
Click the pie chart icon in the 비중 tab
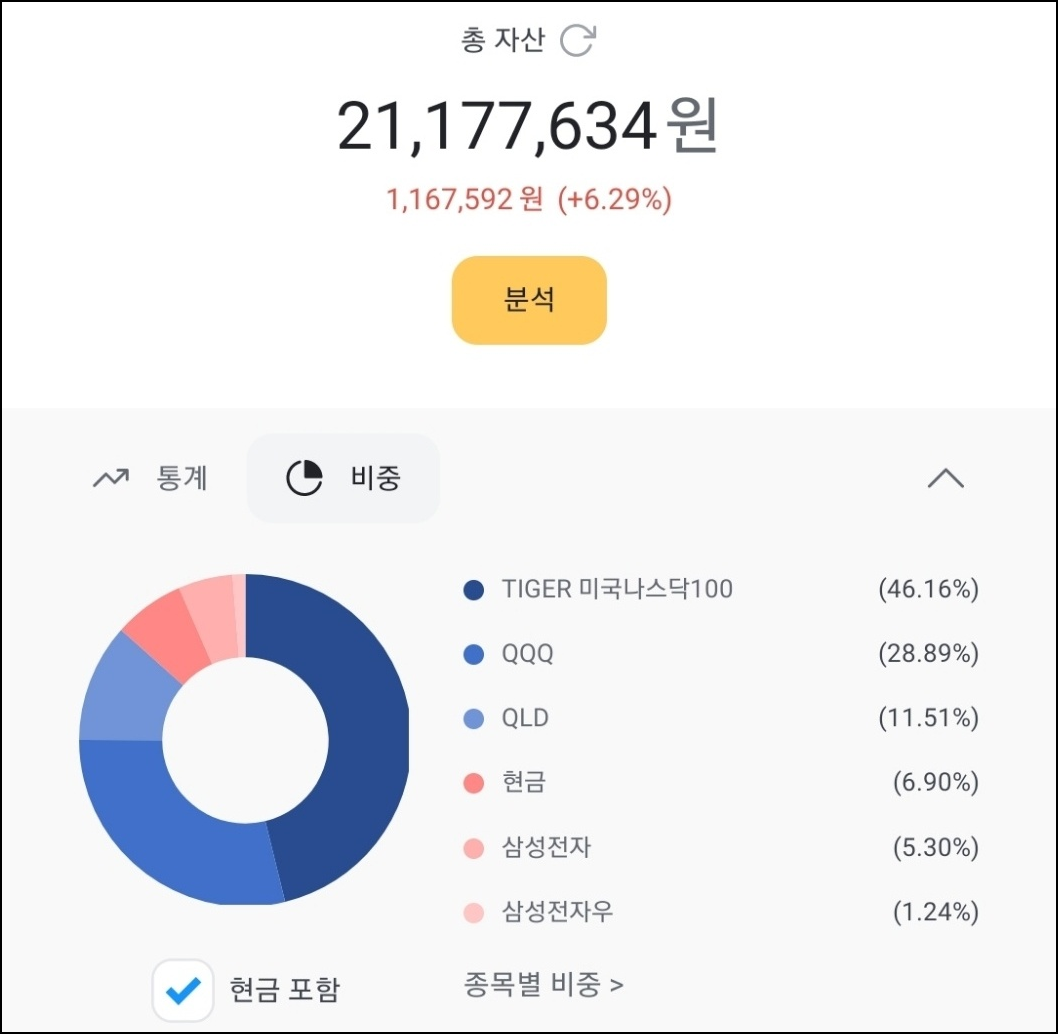point(304,479)
